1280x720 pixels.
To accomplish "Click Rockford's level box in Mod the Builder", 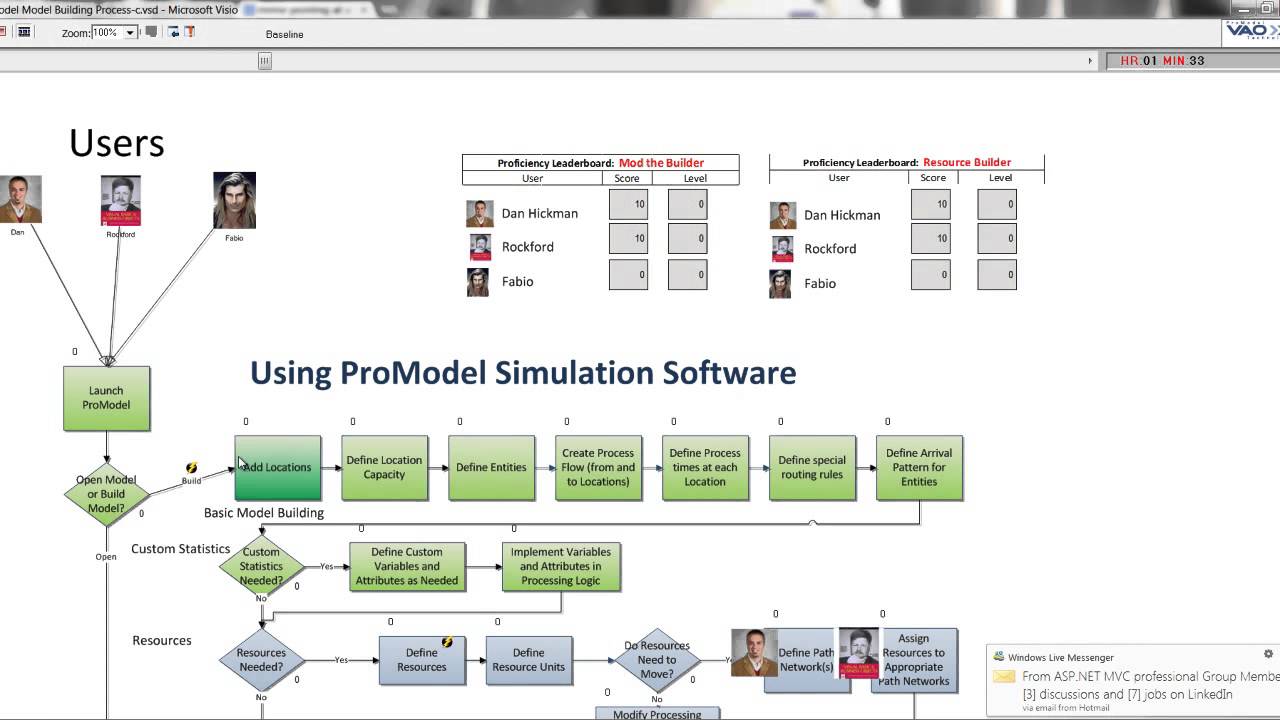I will [687, 239].
